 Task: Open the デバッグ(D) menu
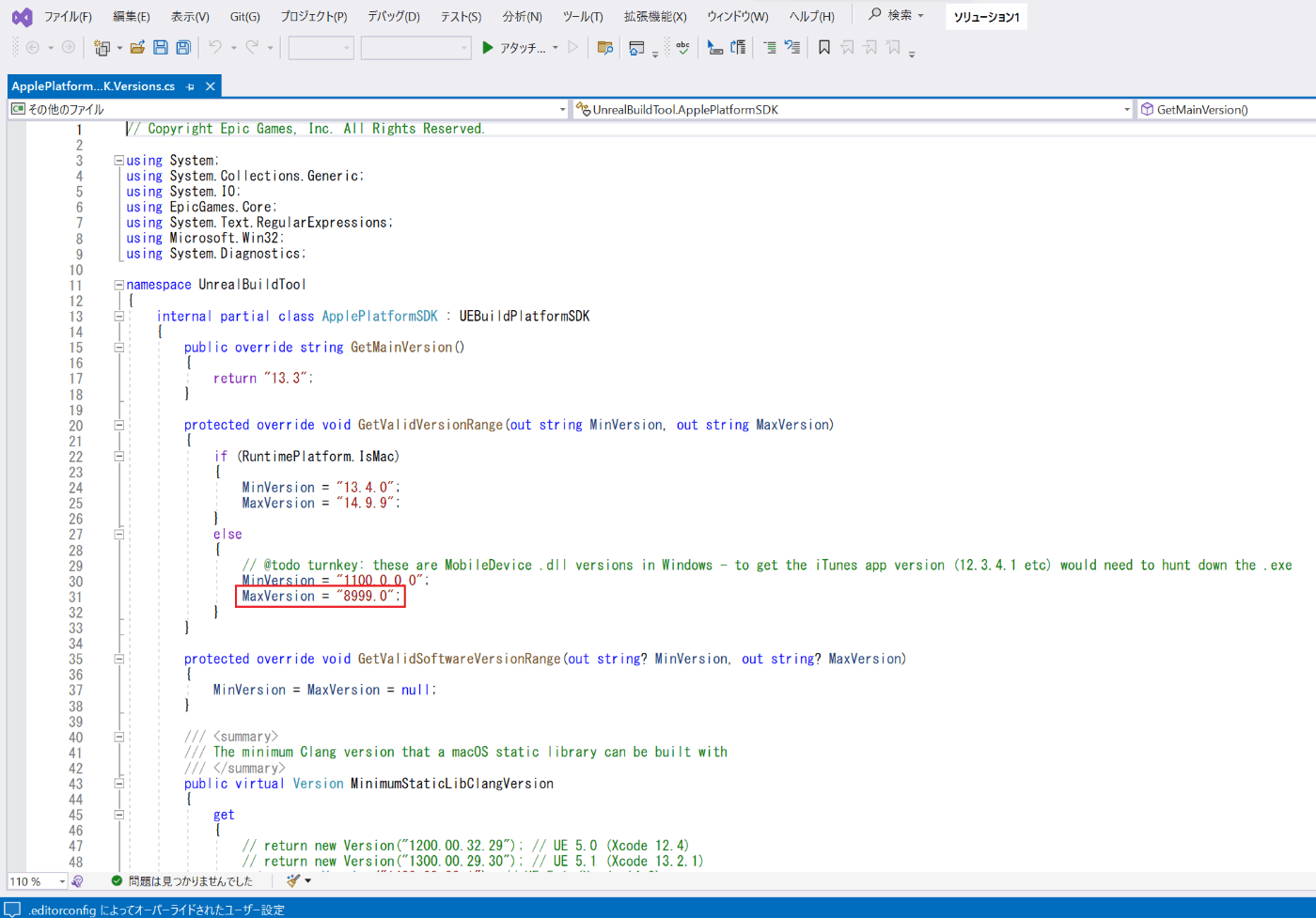394,17
